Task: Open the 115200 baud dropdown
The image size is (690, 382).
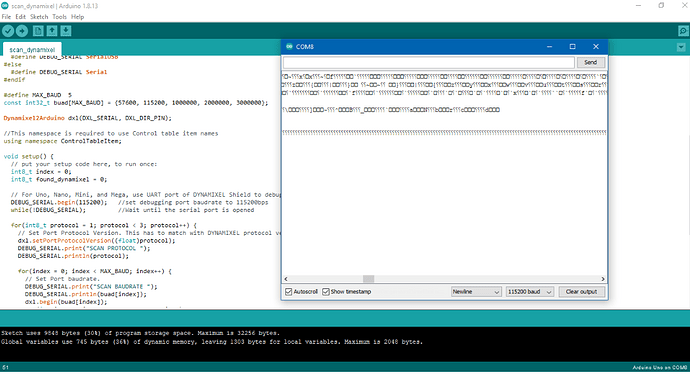Action: [530, 292]
